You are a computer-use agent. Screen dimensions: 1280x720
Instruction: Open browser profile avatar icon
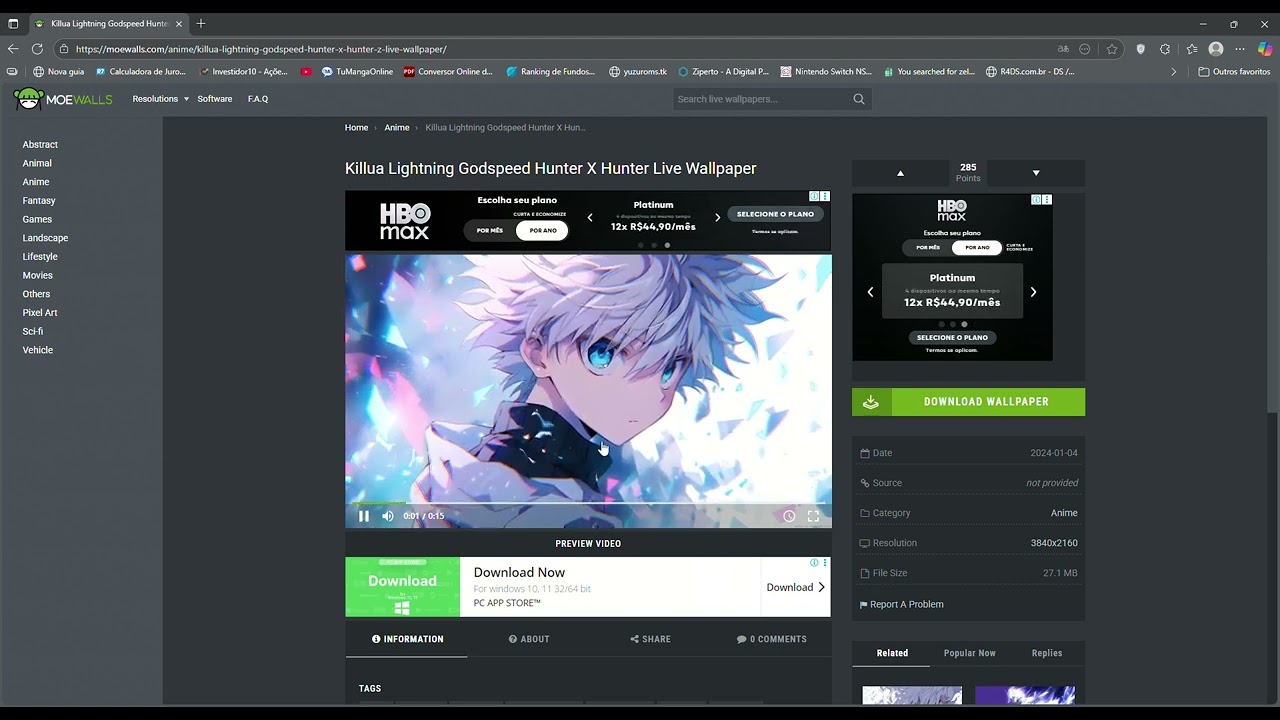click(1216, 49)
